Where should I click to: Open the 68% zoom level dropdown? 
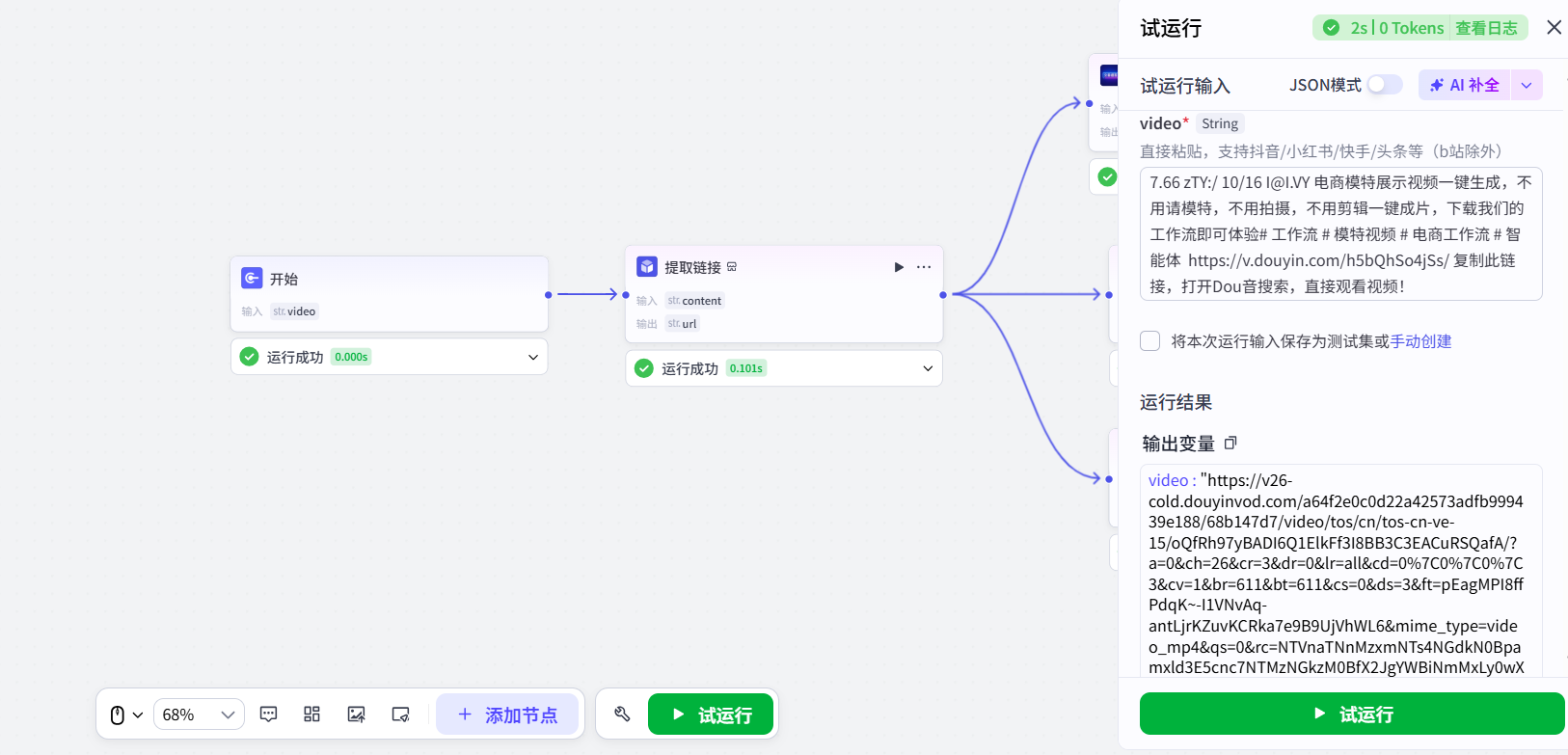199,715
